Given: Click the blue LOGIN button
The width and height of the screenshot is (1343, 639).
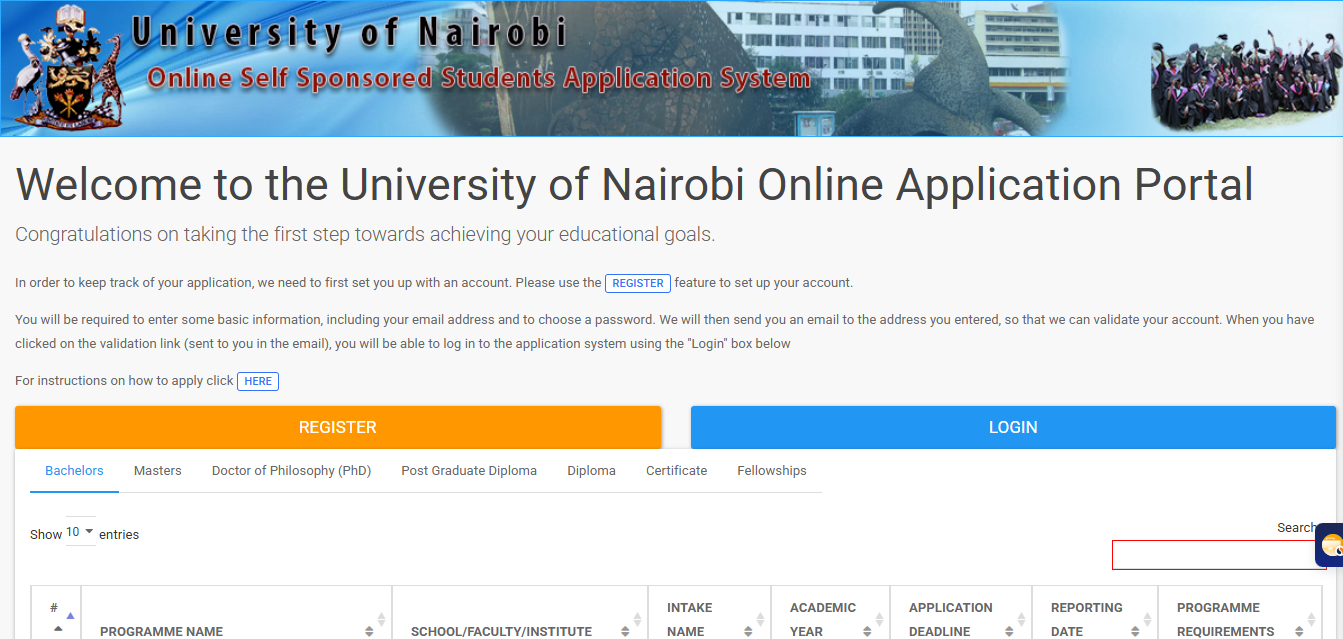Looking at the screenshot, I should (x=1013, y=427).
